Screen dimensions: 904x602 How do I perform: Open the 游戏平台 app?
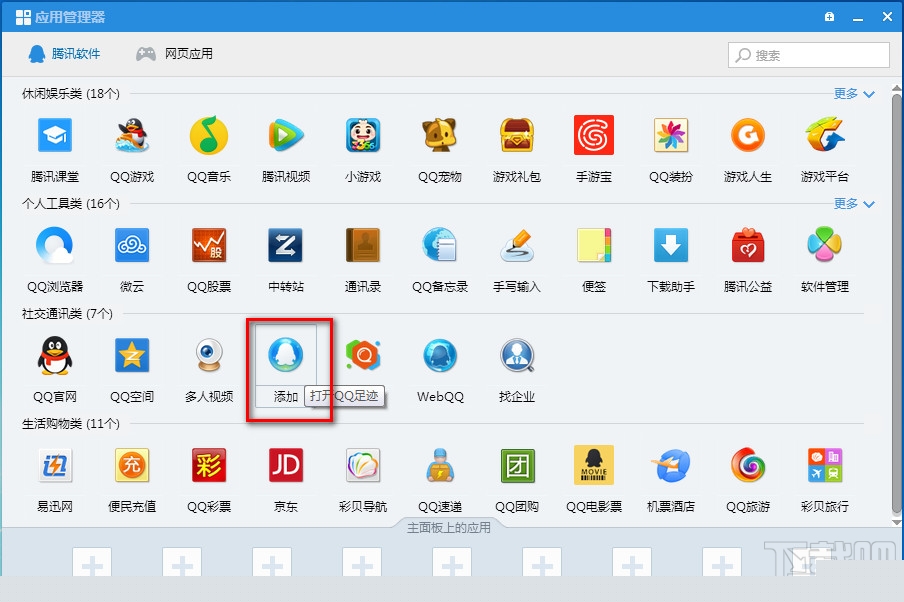824,136
